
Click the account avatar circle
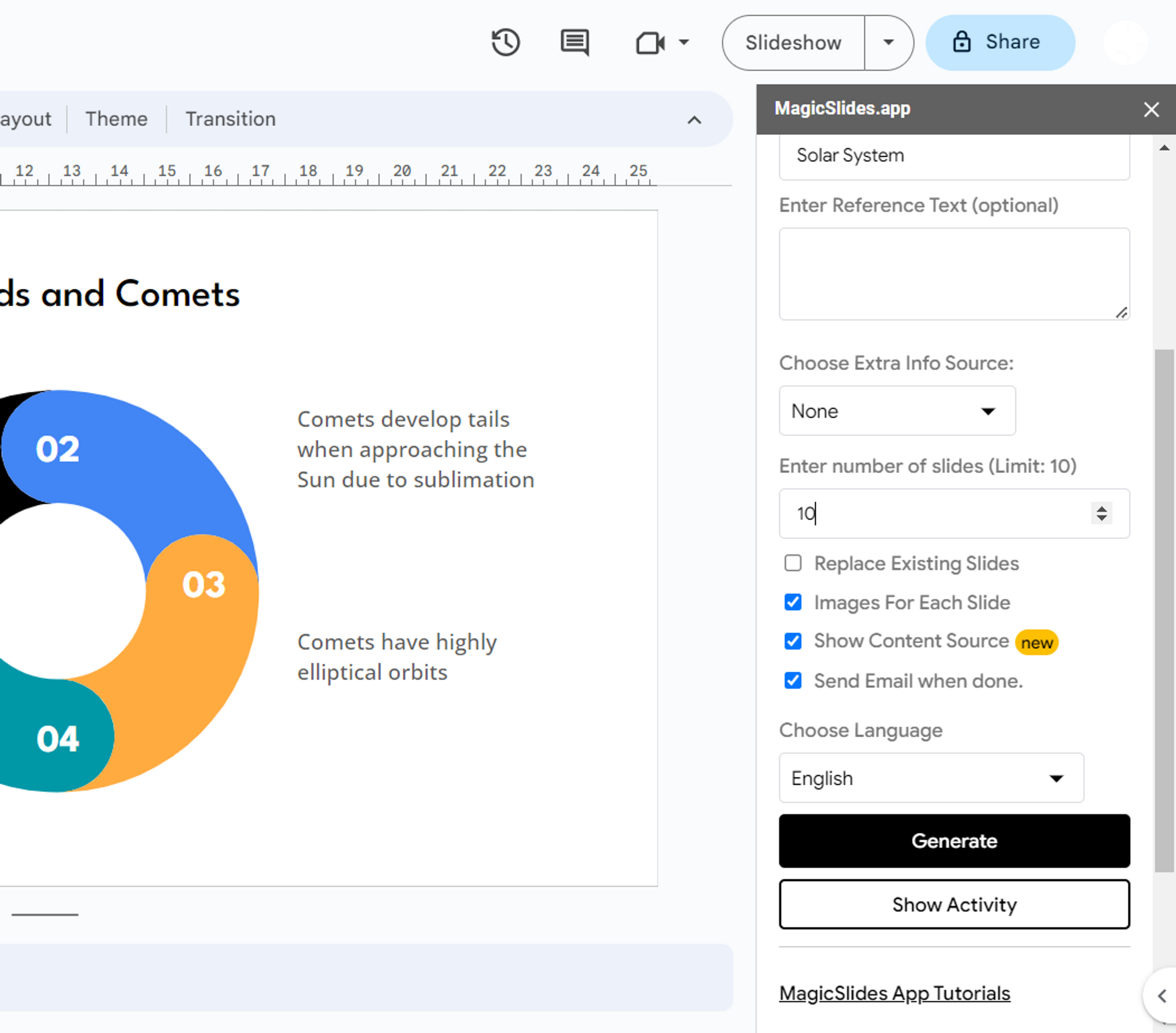coord(1125,42)
